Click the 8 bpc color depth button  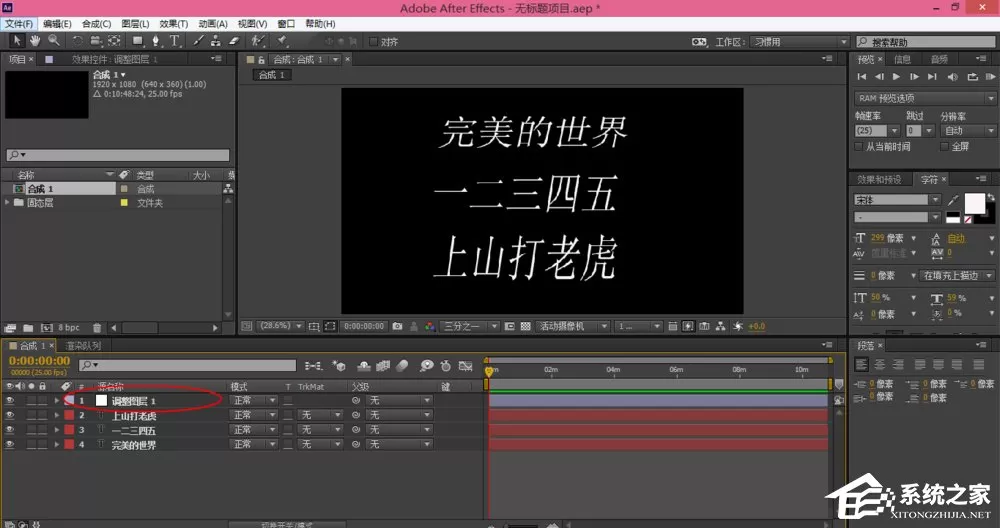69,328
